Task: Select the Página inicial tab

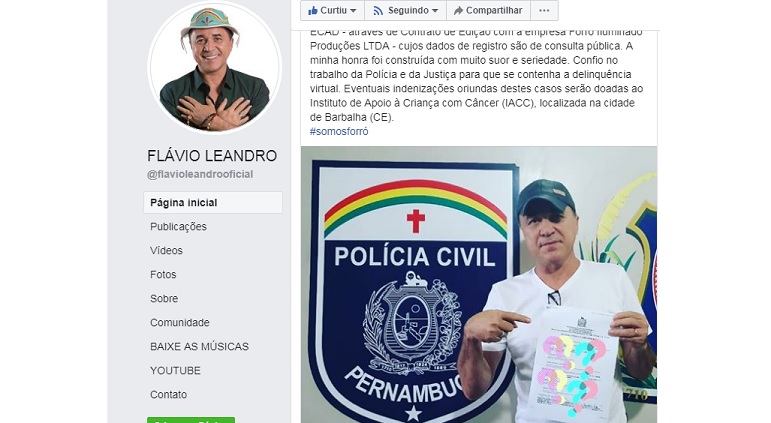Action: click(x=213, y=203)
